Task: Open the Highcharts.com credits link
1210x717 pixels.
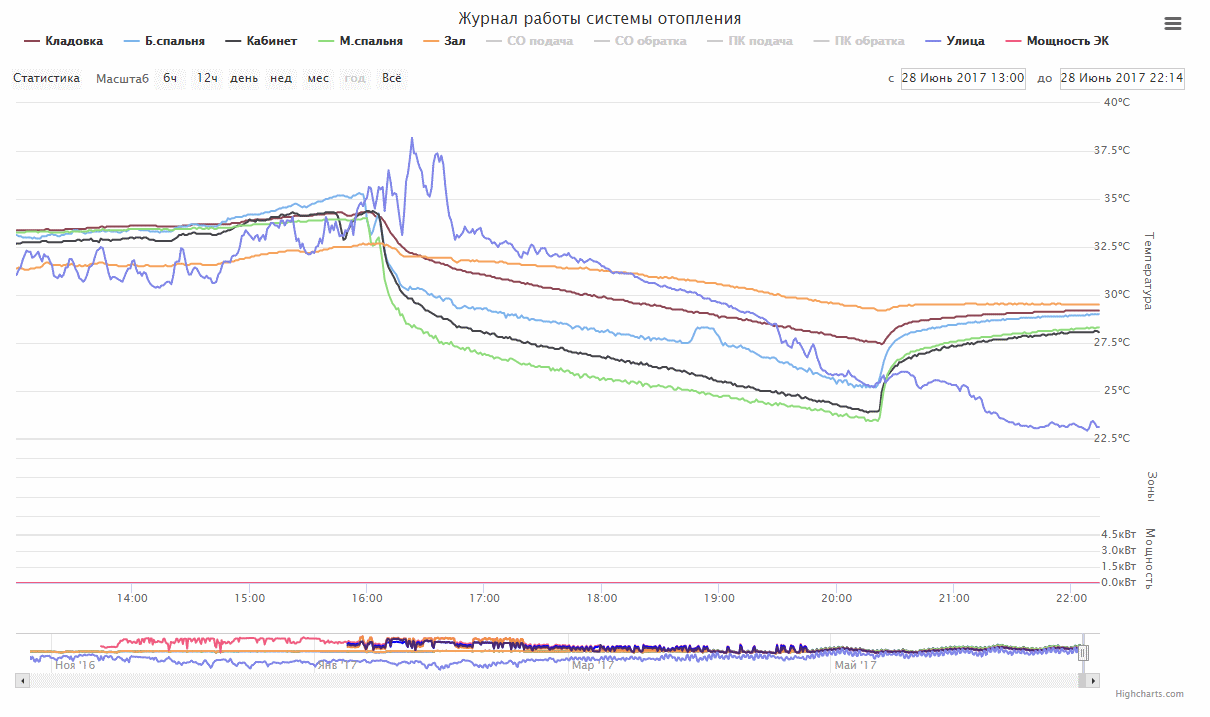Action: coord(1149,694)
